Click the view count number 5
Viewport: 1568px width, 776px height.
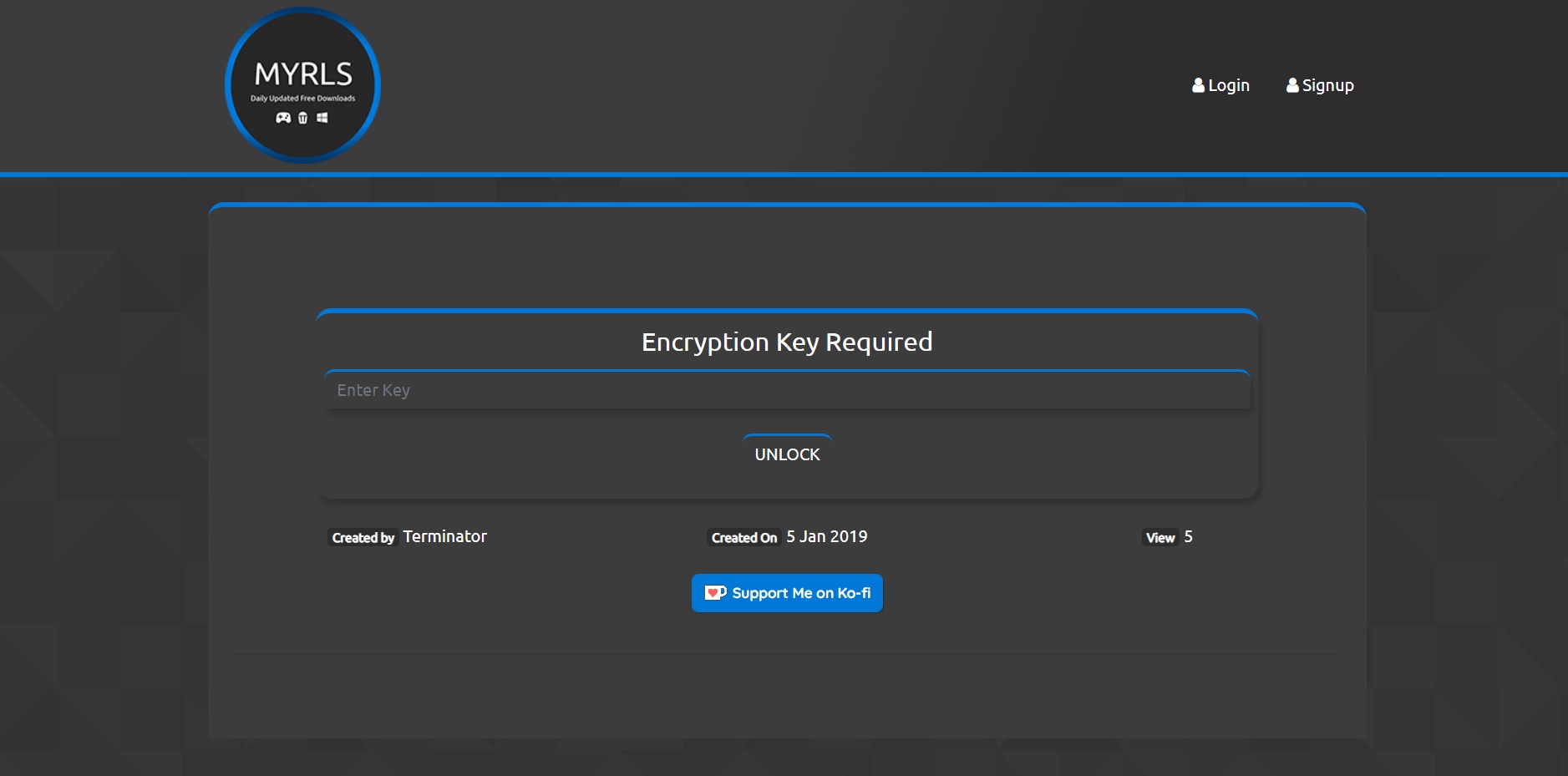pyautogui.click(x=1188, y=536)
